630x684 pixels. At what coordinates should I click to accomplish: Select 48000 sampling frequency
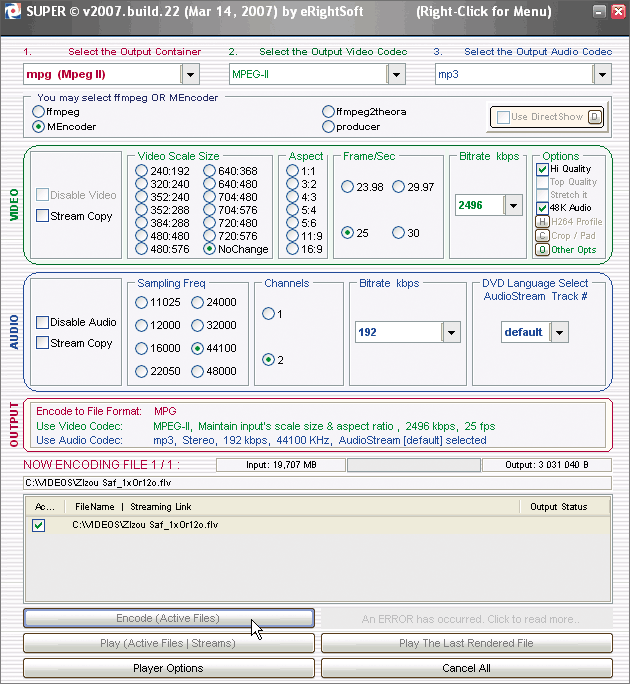(198, 371)
